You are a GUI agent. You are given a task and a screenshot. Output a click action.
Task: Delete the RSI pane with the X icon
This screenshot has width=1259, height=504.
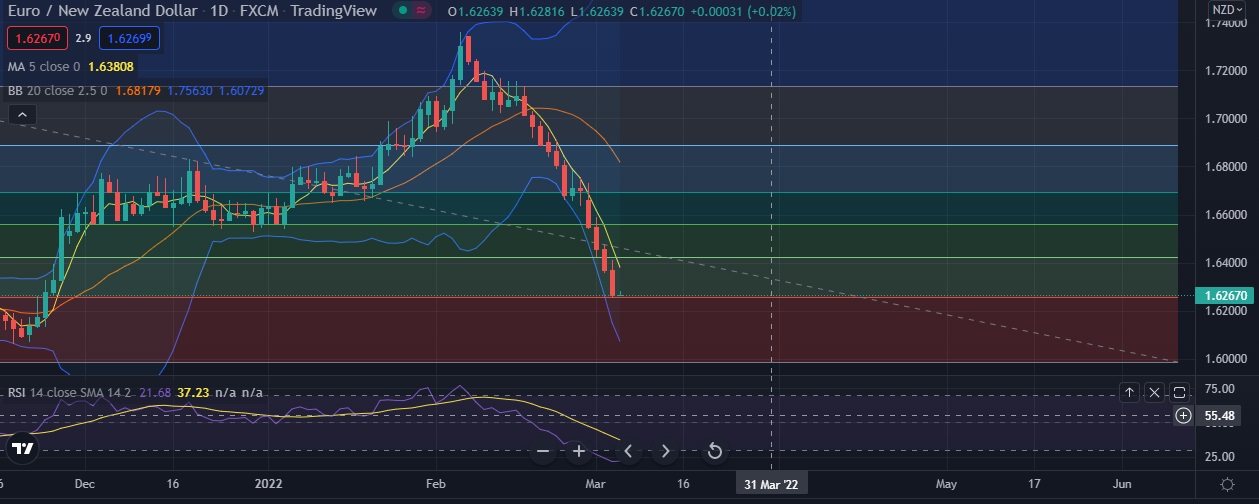pyautogui.click(x=1154, y=392)
